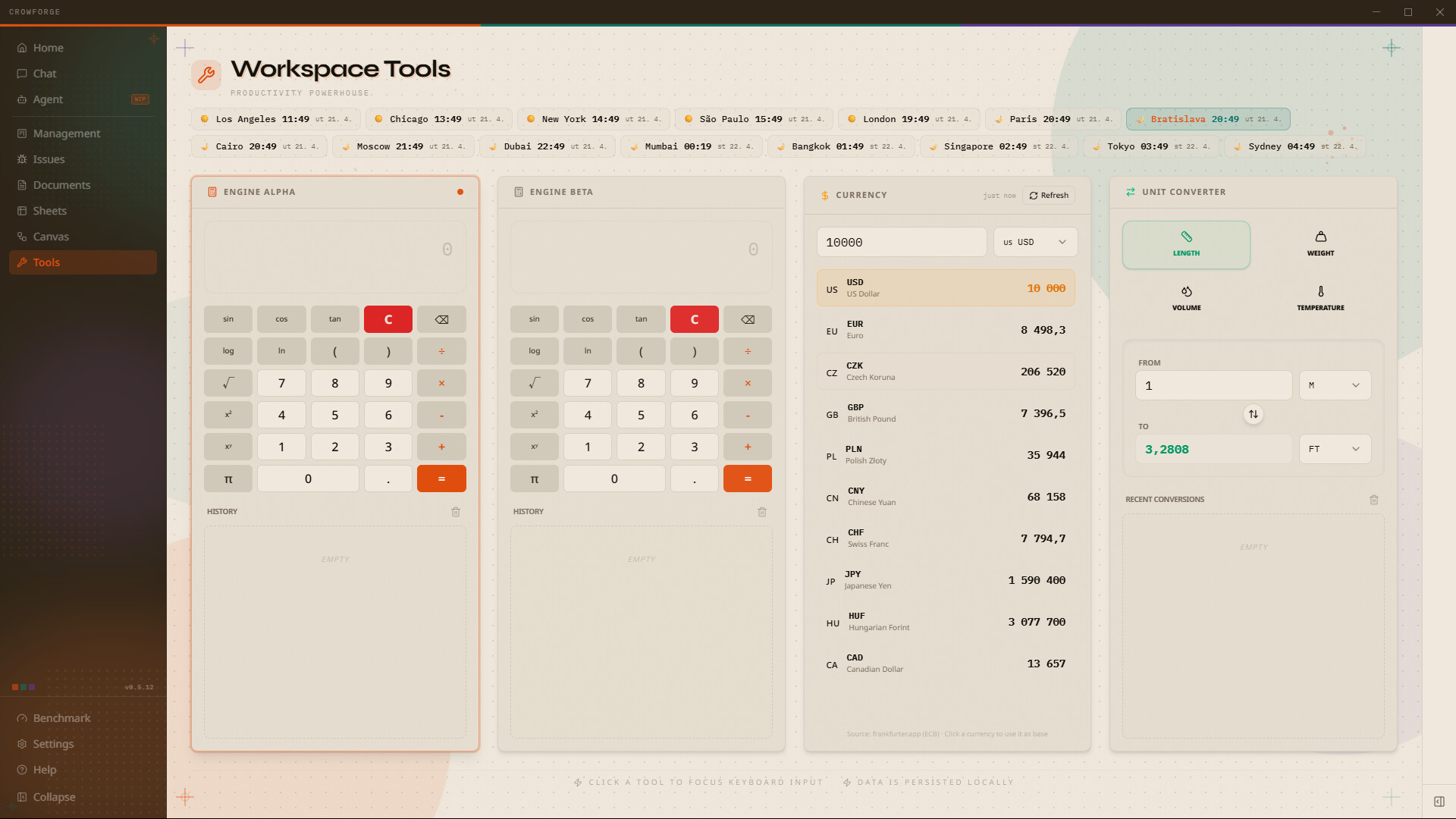Viewport: 1456px width, 819px height.
Task: Set CAD Canadian Dollar as base currency
Action: point(946,664)
